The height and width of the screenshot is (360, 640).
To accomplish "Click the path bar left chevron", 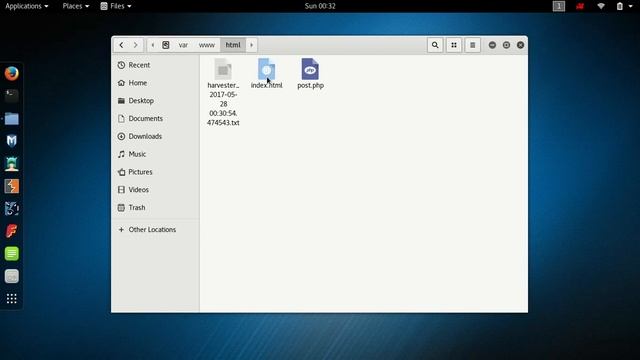I will click(x=153, y=45).
